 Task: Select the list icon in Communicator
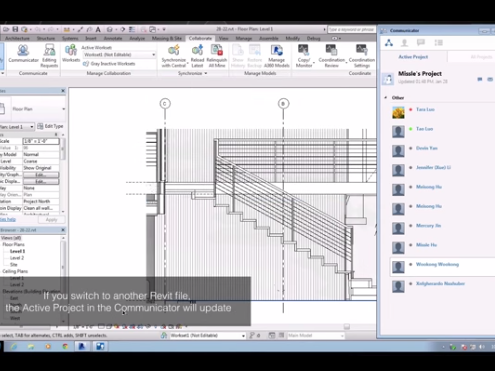click(438, 43)
